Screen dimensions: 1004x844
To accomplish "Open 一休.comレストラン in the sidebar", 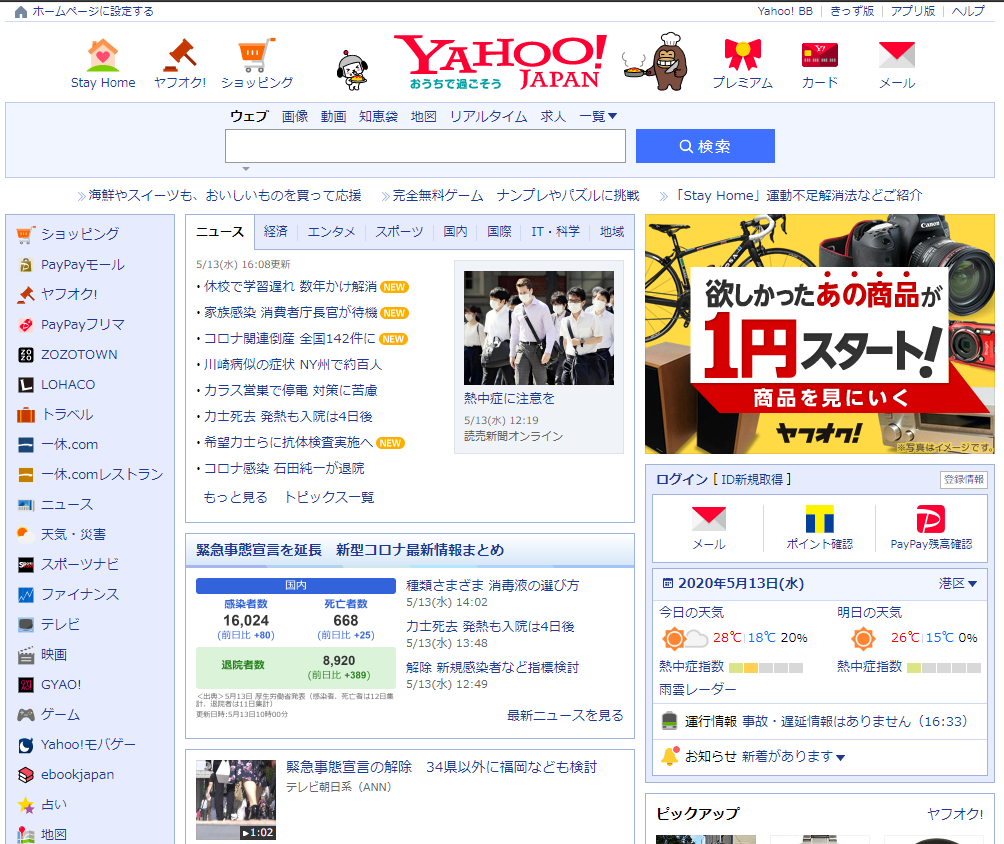I will pyautogui.click(x=102, y=475).
